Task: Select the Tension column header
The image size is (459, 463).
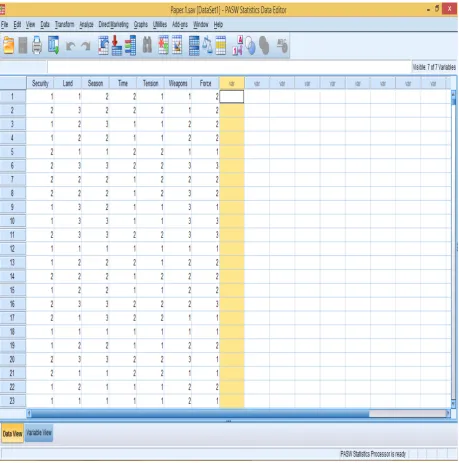Action: point(150,83)
